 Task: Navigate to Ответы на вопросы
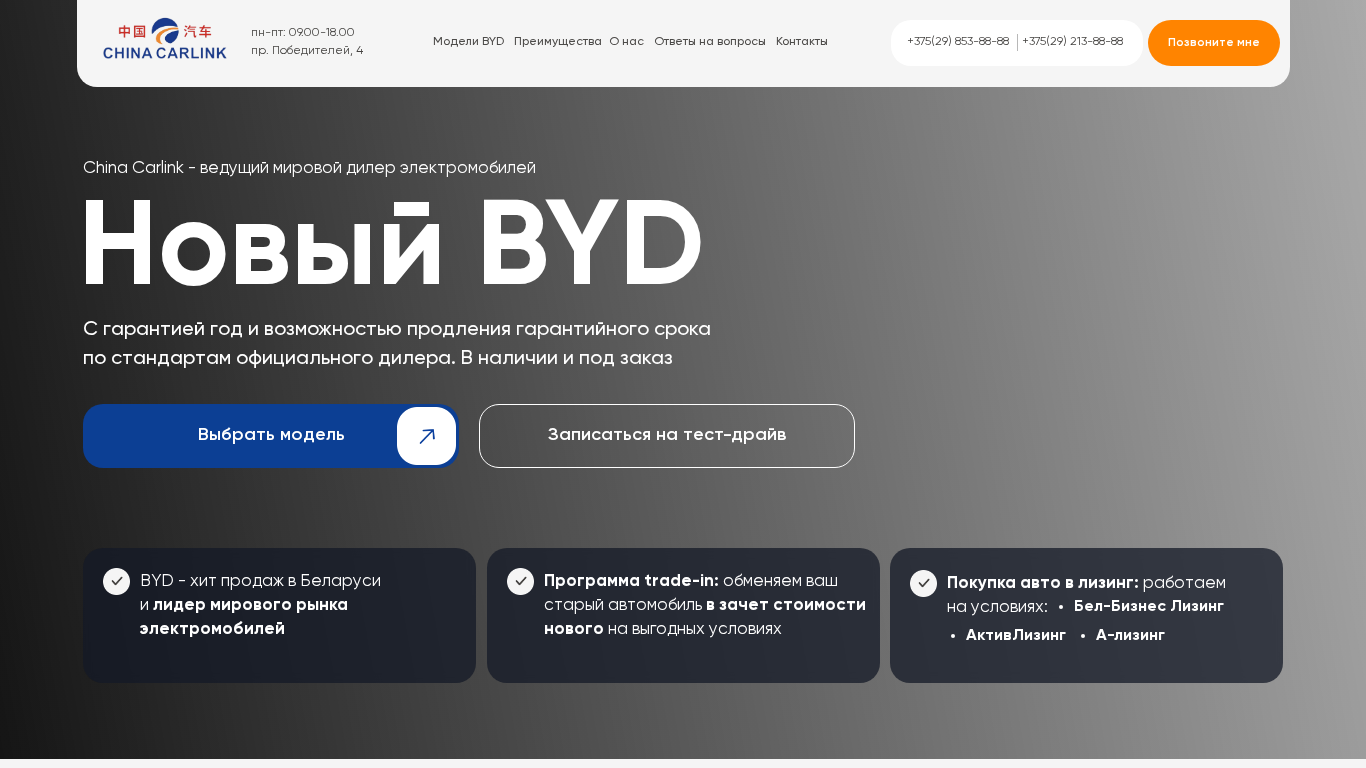point(710,42)
